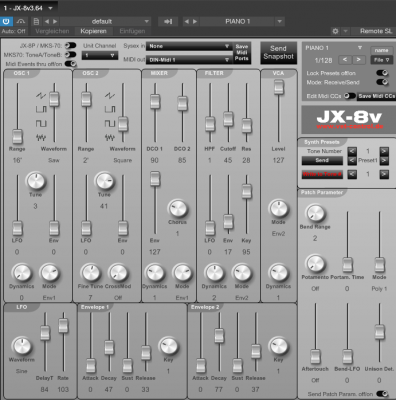Click the preset file page icon
The width and height of the screenshot is (396, 400).
36,22
